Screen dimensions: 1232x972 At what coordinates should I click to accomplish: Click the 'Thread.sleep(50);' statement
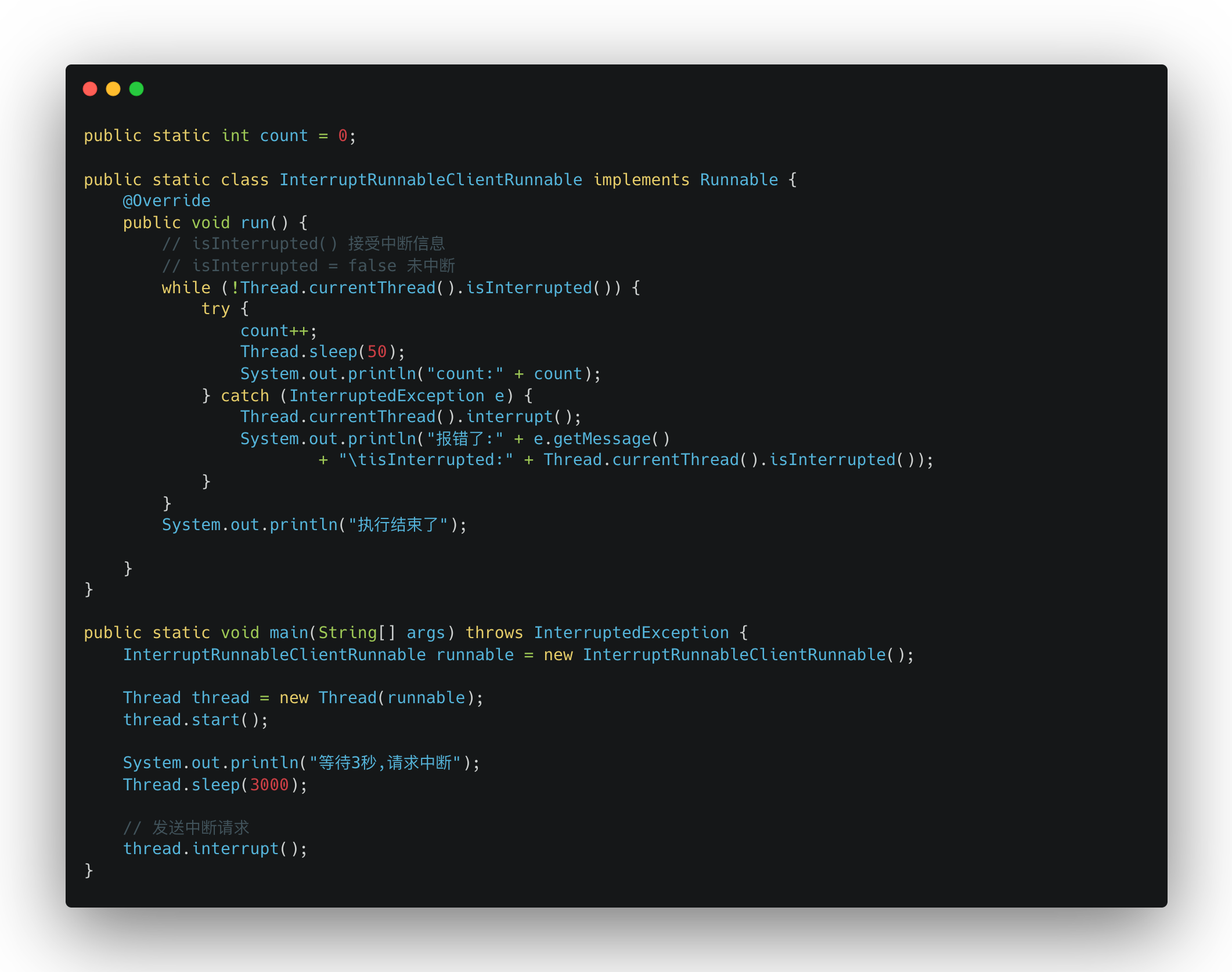coord(323,352)
